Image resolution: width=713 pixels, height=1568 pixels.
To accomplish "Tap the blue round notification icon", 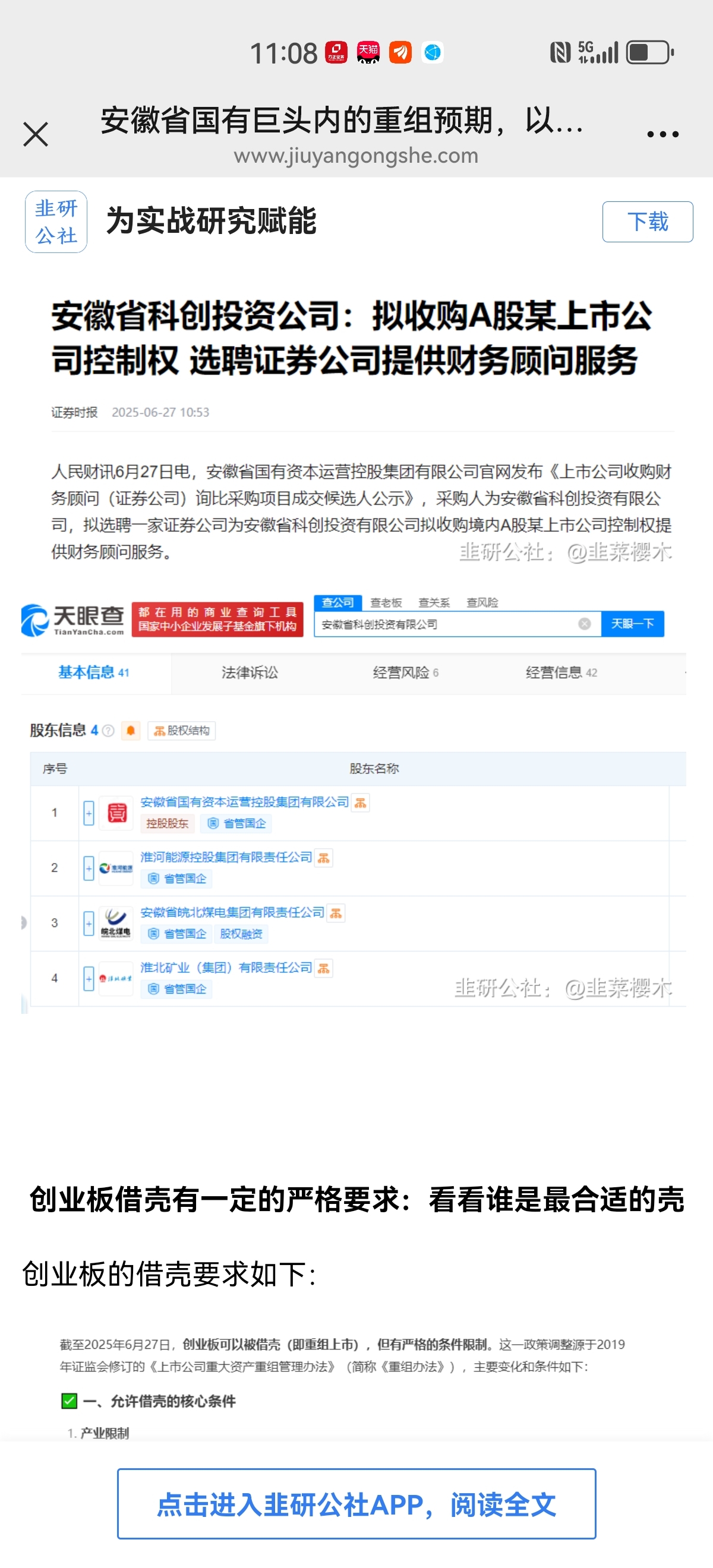I will point(433,52).
